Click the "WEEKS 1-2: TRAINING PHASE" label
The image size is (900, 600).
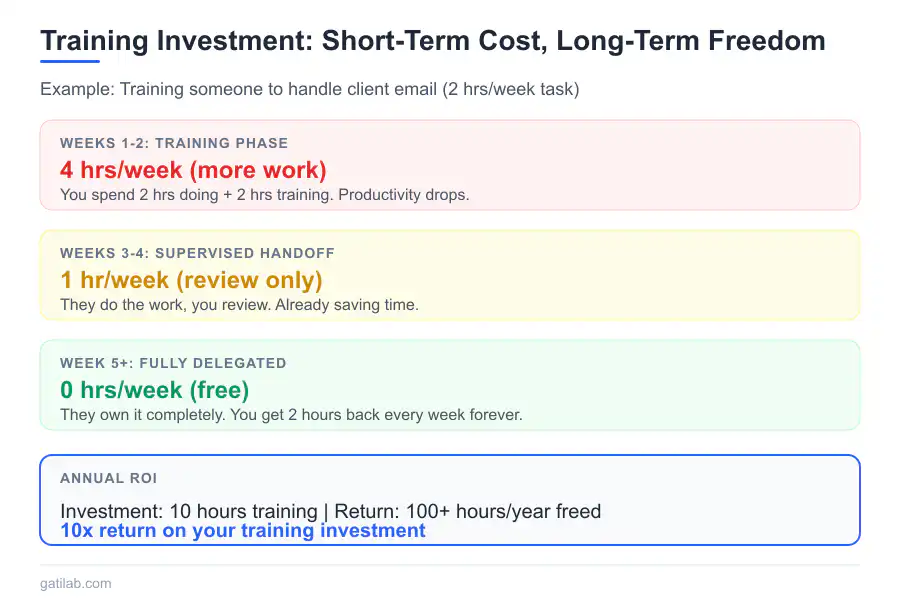(x=174, y=143)
